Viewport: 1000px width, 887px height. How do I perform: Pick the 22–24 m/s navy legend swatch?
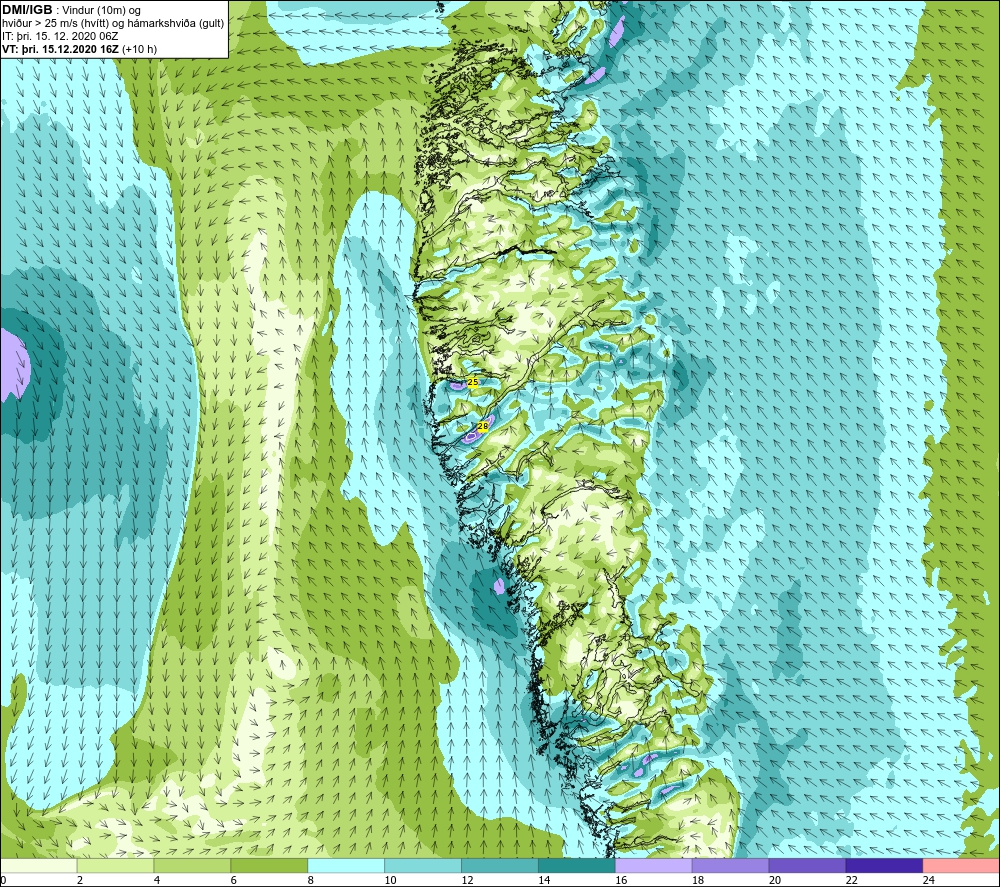(884, 866)
